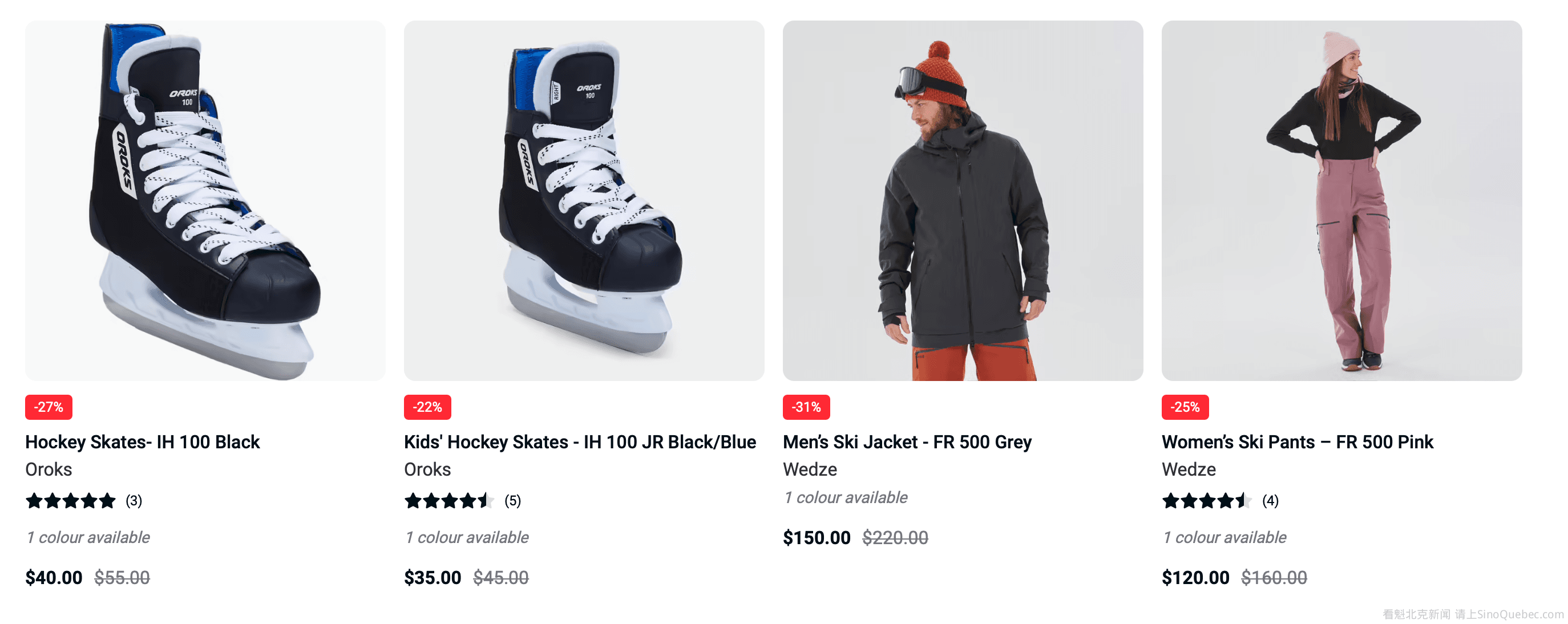Click the -27% discount badge
The image size is (1568, 624).
click(x=49, y=407)
